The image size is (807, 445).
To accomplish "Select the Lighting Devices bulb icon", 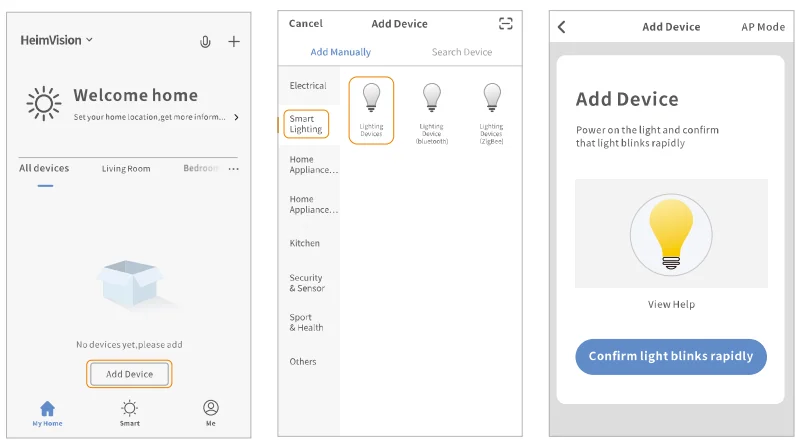I will coord(371,98).
